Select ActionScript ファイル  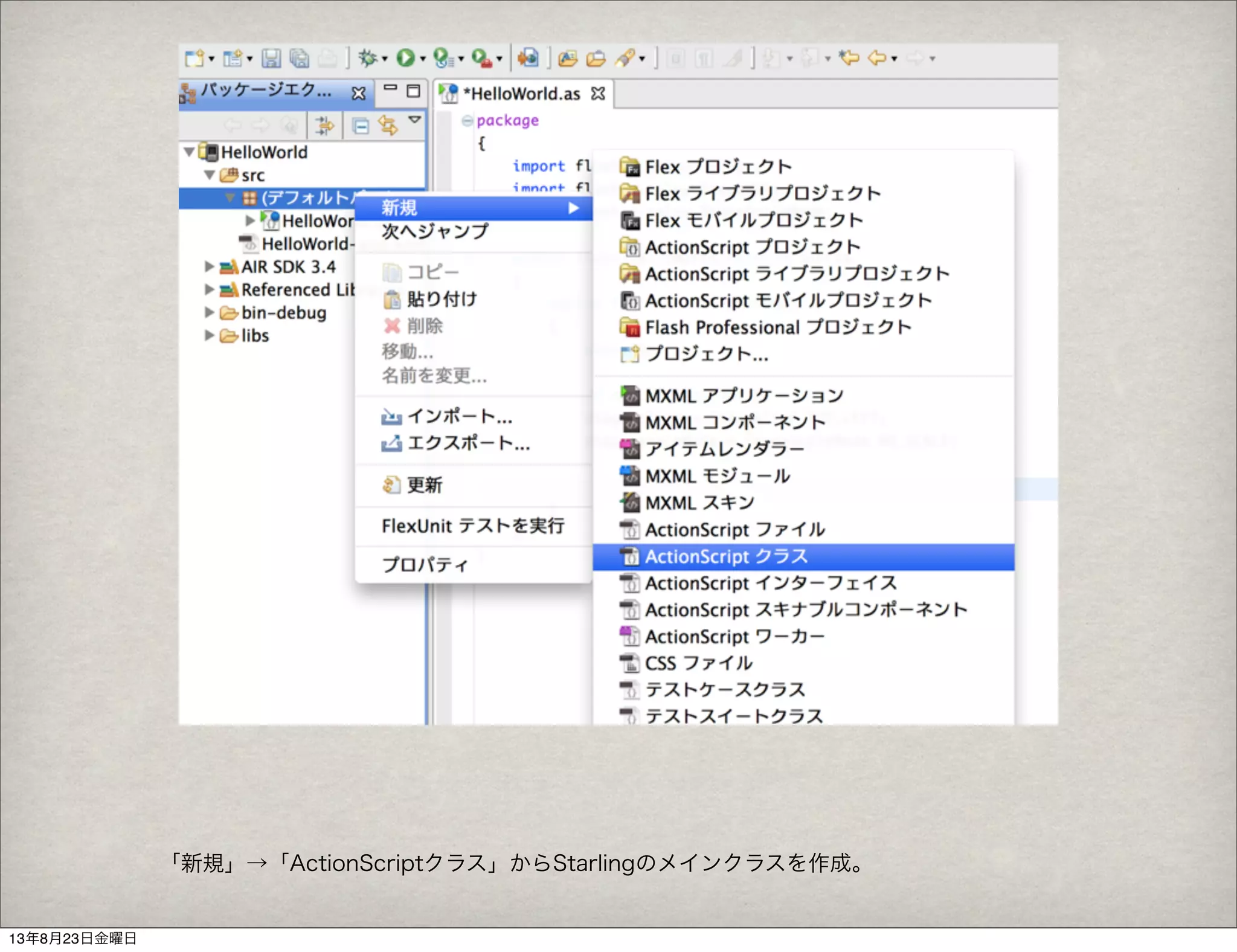tap(803, 530)
